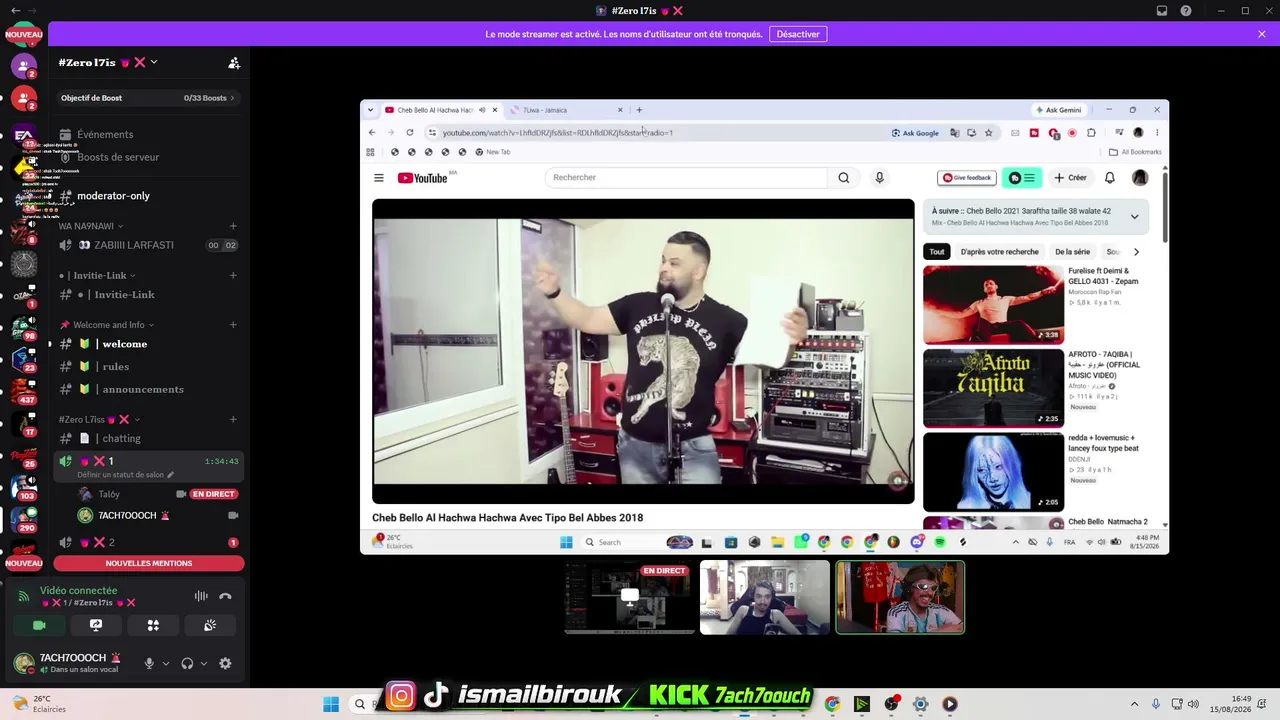Select the middle webcam tile
The width and height of the screenshot is (1280, 720).
(765, 597)
